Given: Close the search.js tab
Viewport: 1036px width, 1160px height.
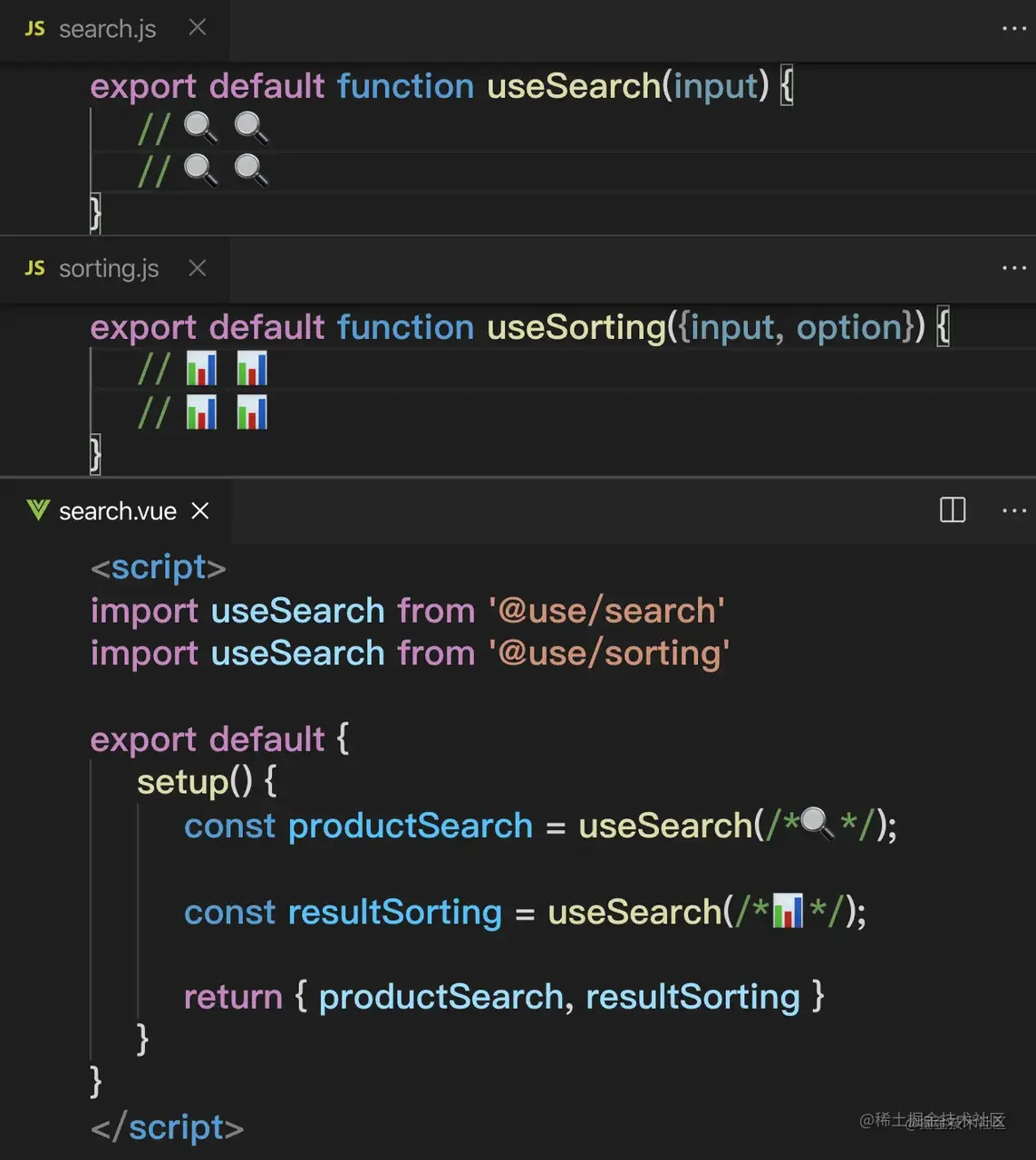Looking at the screenshot, I should [198, 28].
